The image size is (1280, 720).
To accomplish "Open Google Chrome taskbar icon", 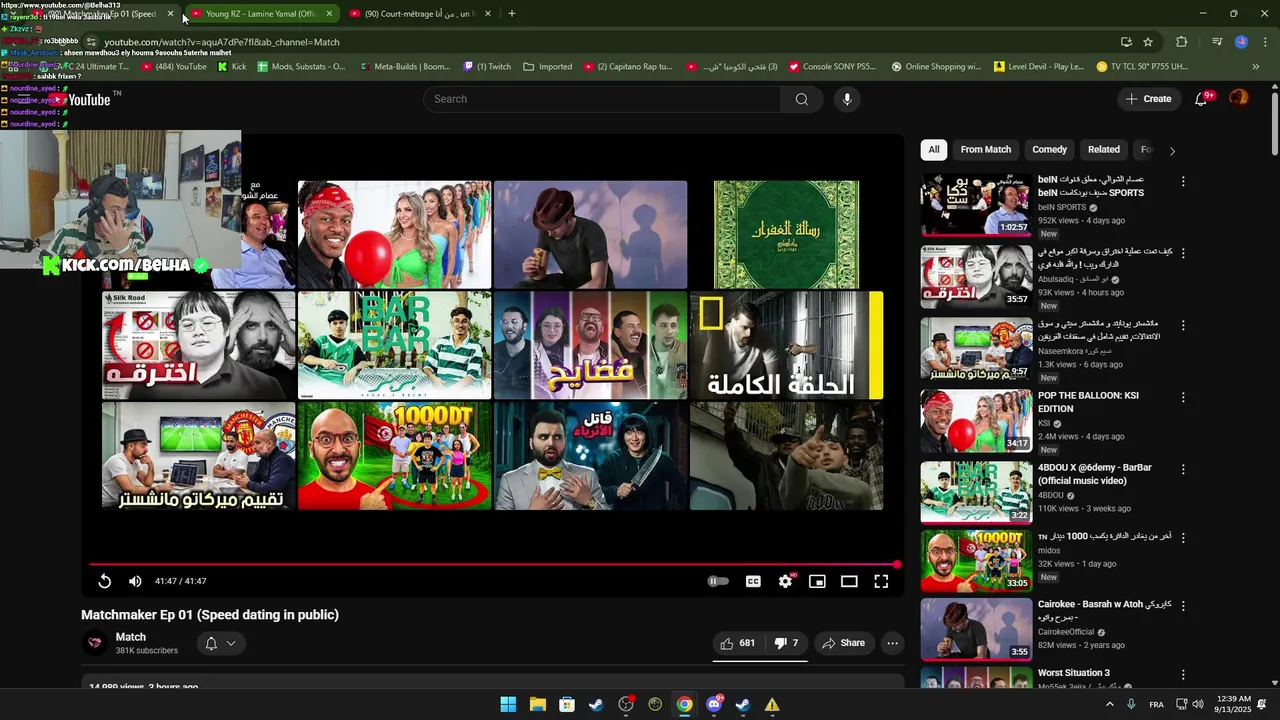I will (684, 704).
